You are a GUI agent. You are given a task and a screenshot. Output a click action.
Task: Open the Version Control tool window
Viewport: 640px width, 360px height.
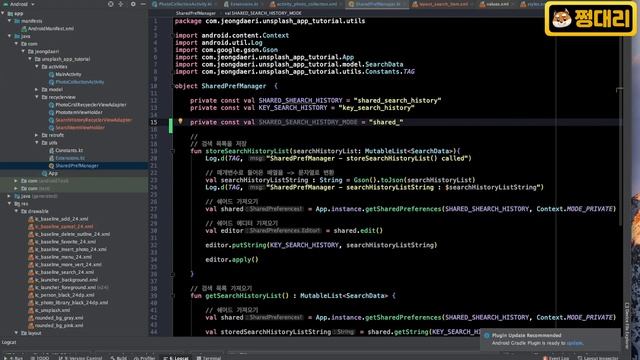point(80,358)
